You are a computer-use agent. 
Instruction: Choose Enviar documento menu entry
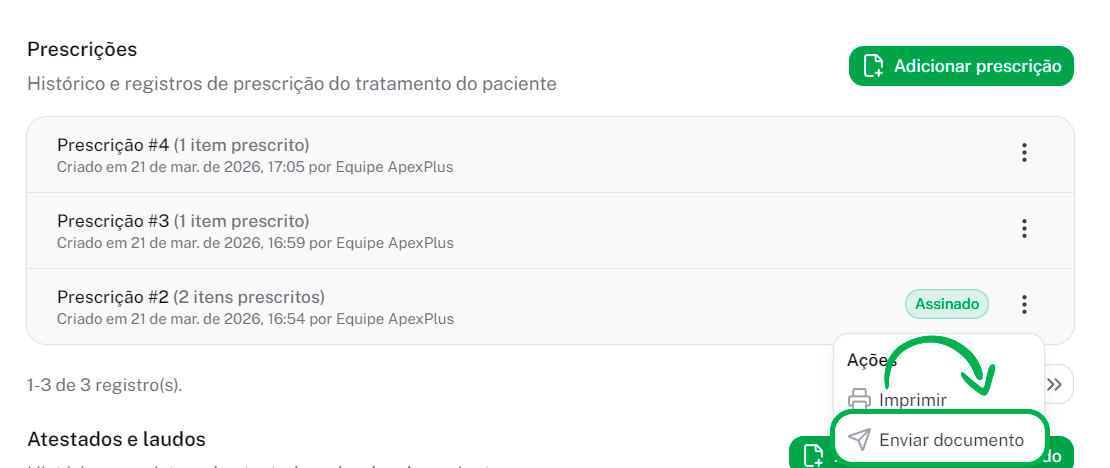click(950, 440)
